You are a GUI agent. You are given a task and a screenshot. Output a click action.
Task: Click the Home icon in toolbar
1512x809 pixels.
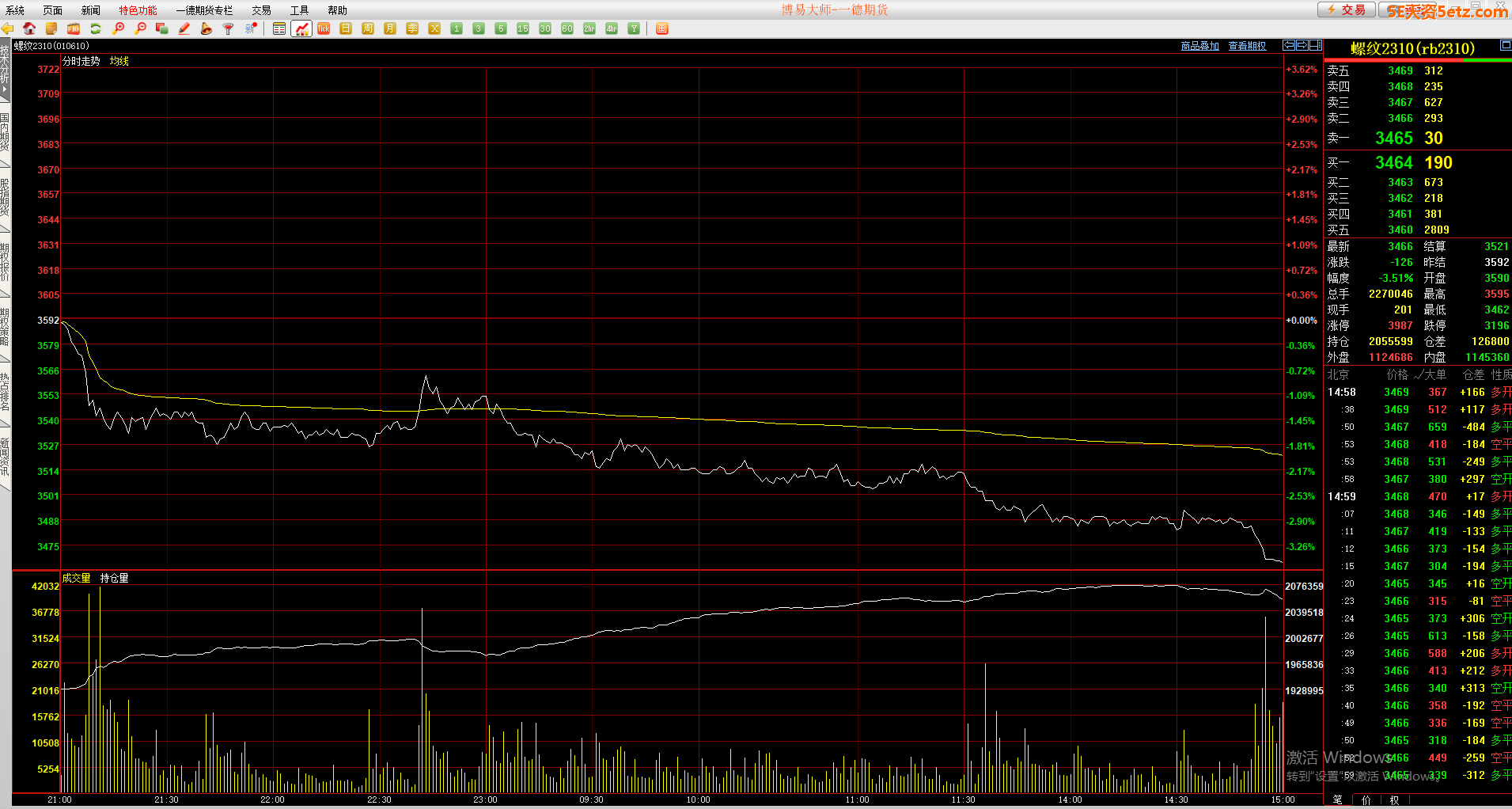(29, 28)
